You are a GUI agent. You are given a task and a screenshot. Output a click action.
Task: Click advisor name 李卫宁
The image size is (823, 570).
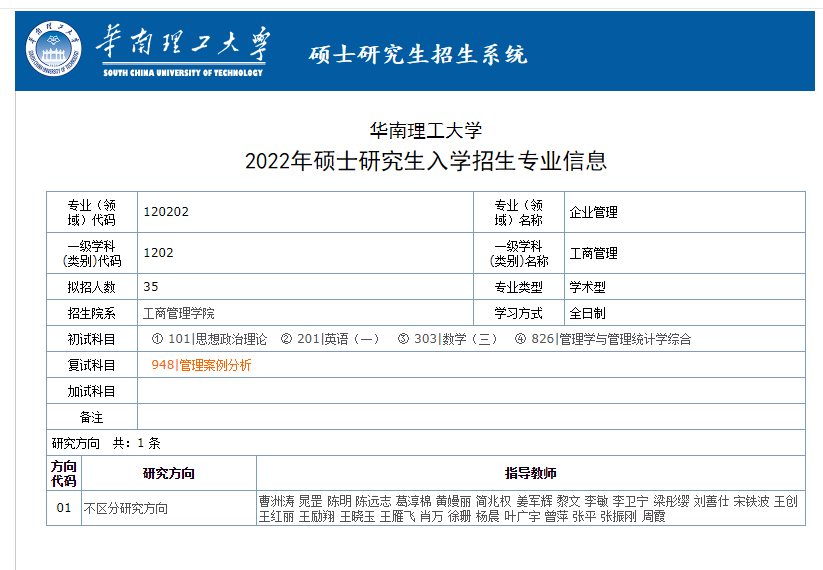pos(630,501)
